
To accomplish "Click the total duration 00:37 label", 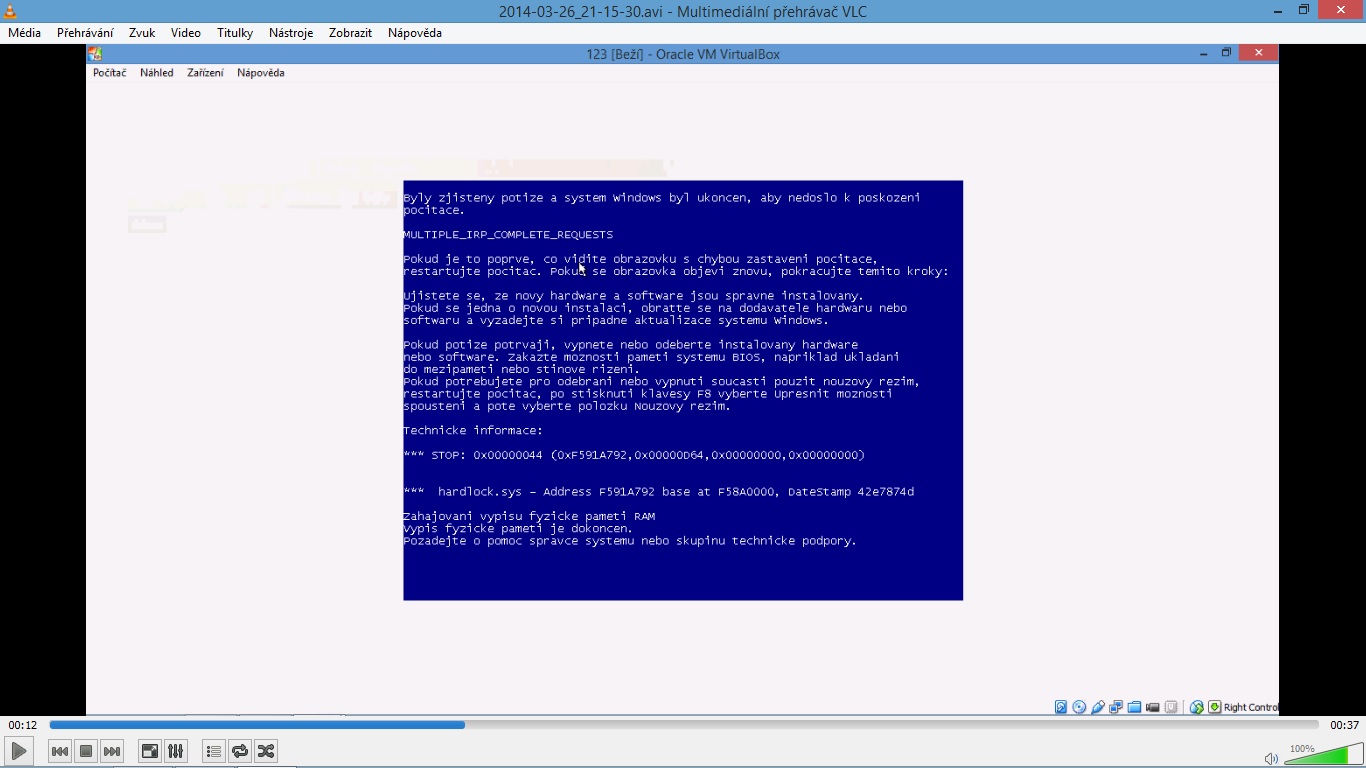I will tap(1344, 725).
